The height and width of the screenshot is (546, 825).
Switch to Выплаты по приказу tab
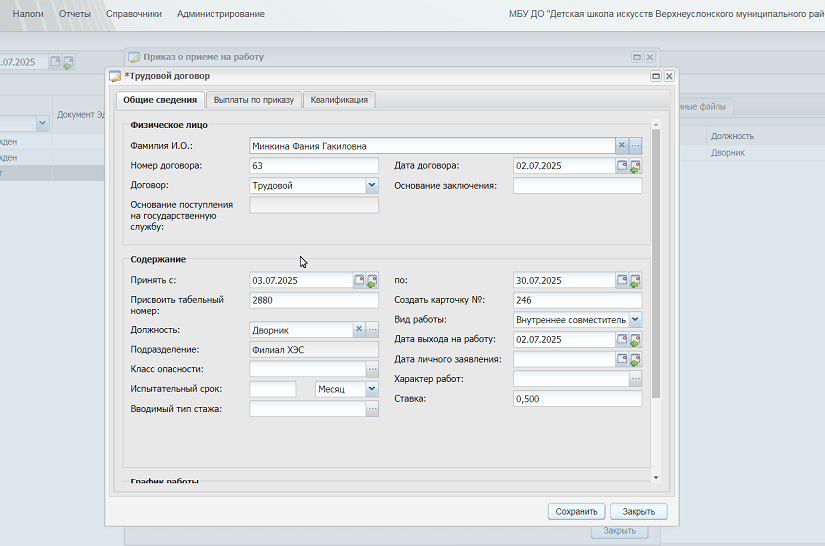(x=254, y=100)
